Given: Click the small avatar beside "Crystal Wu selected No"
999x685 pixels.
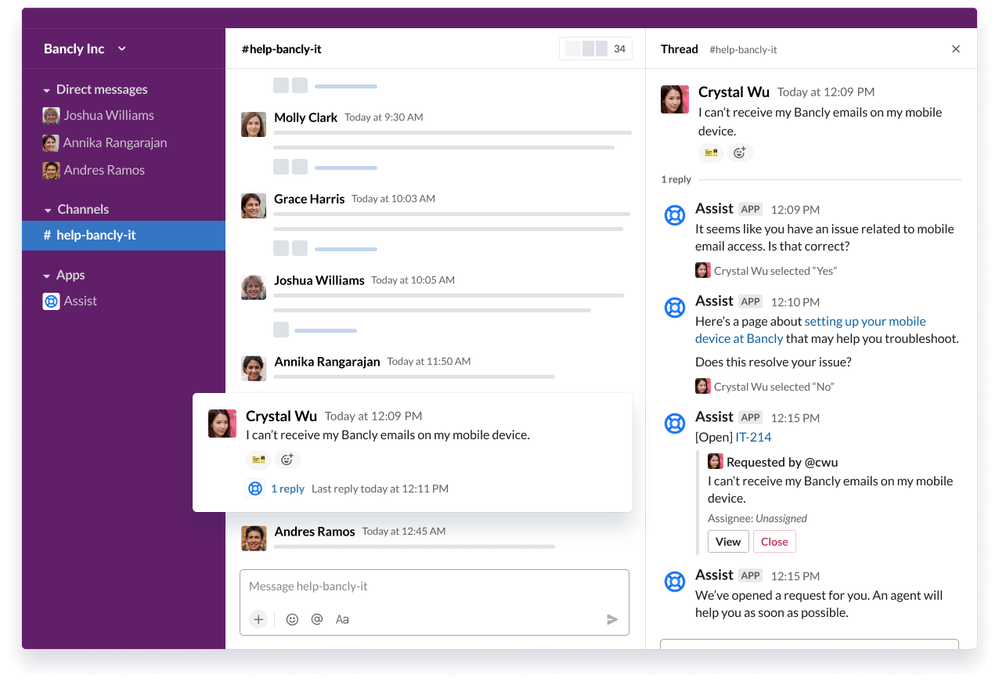Looking at the screenshot, I should [702, 386].
